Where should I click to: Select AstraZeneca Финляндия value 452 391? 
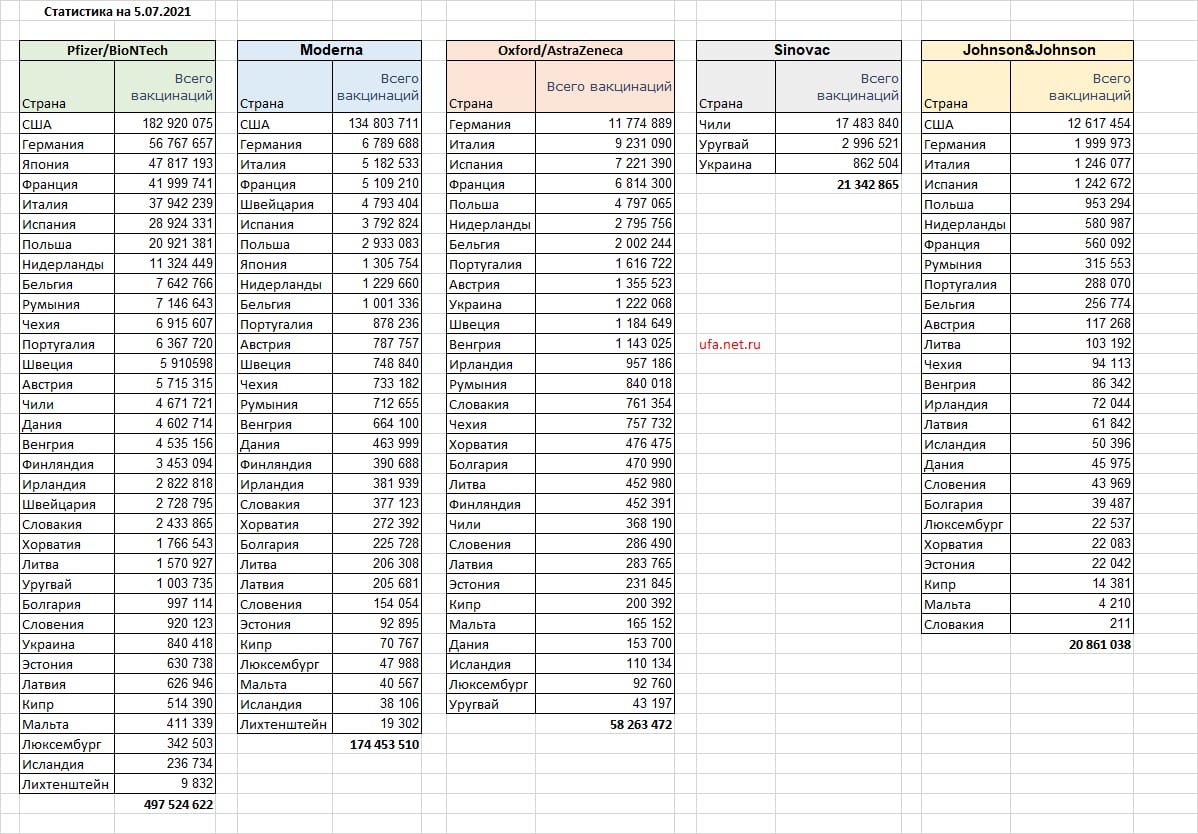(605, 504)
